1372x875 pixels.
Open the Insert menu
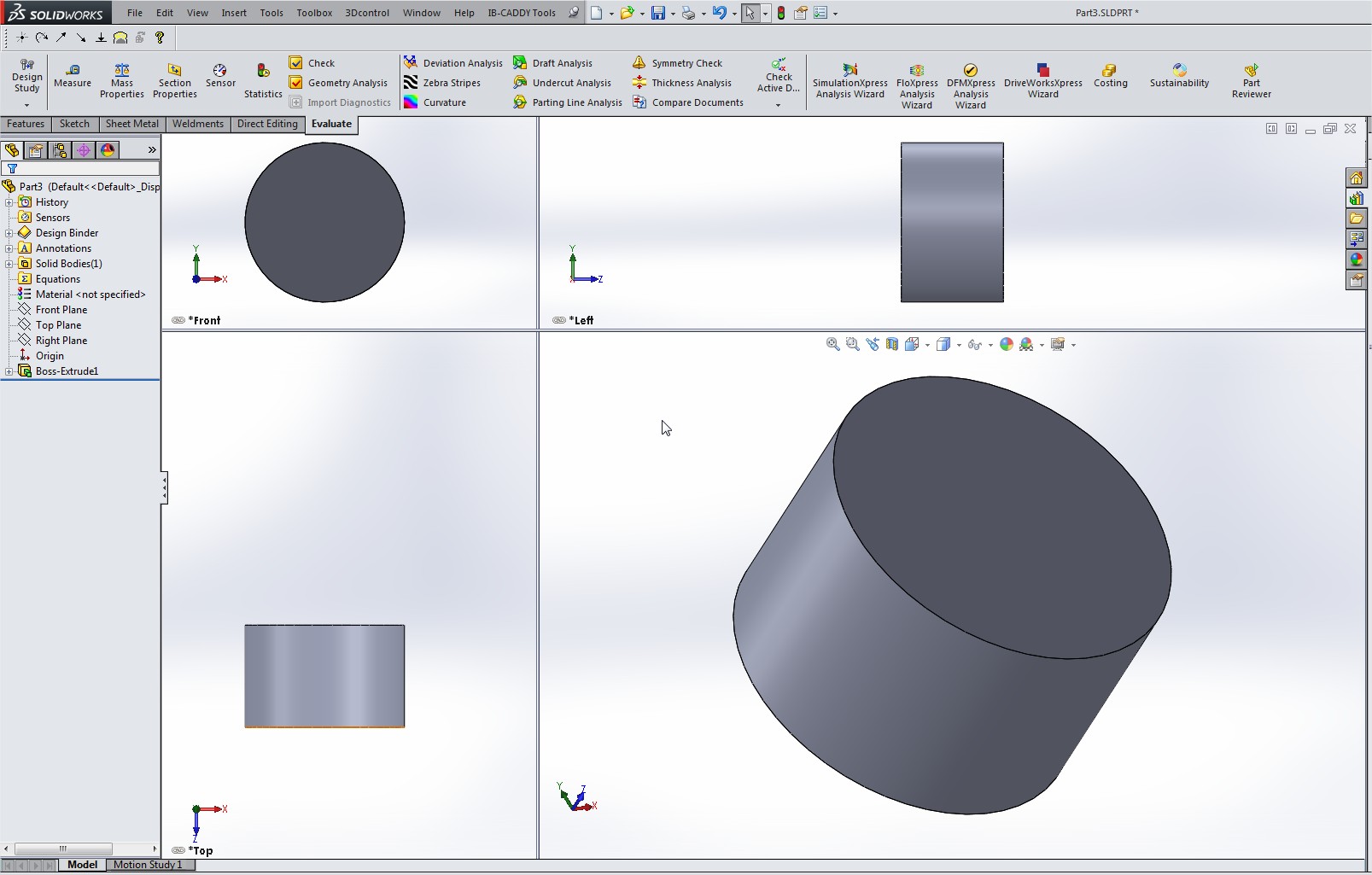point(233,13)
